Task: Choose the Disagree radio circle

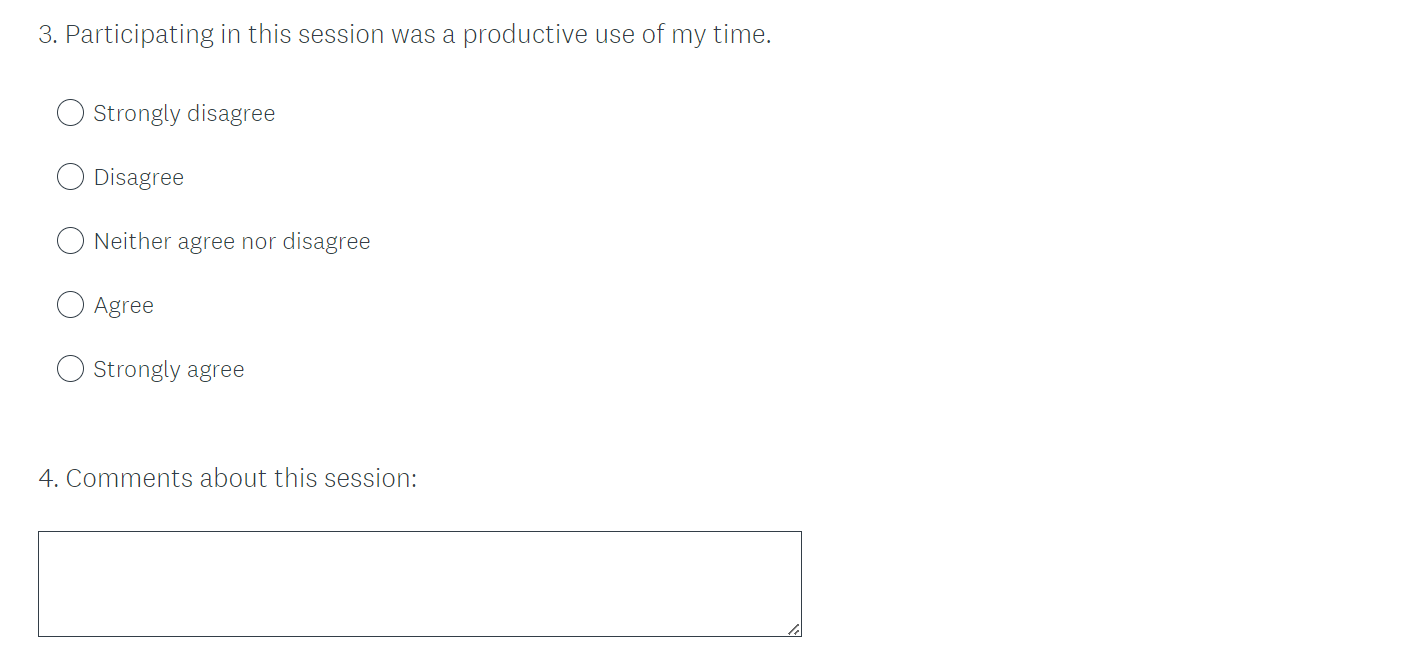Action: tap(70, 177)
